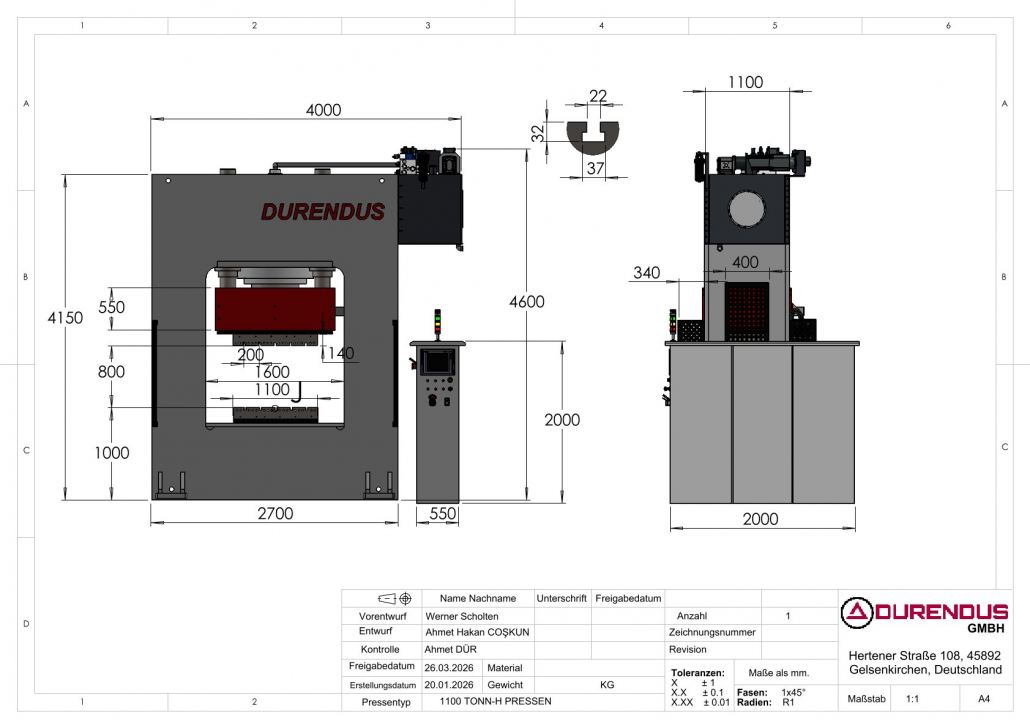The image size is (1030, 728).
Task: Click the Maßstab 1:1 scale cell
Action: coord(912,701)
